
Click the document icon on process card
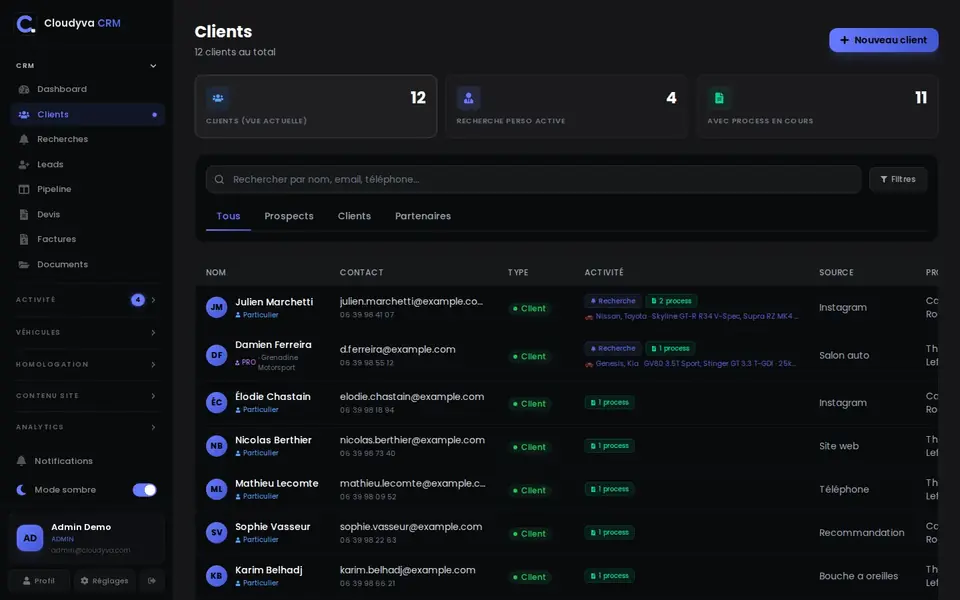(719, 98)
